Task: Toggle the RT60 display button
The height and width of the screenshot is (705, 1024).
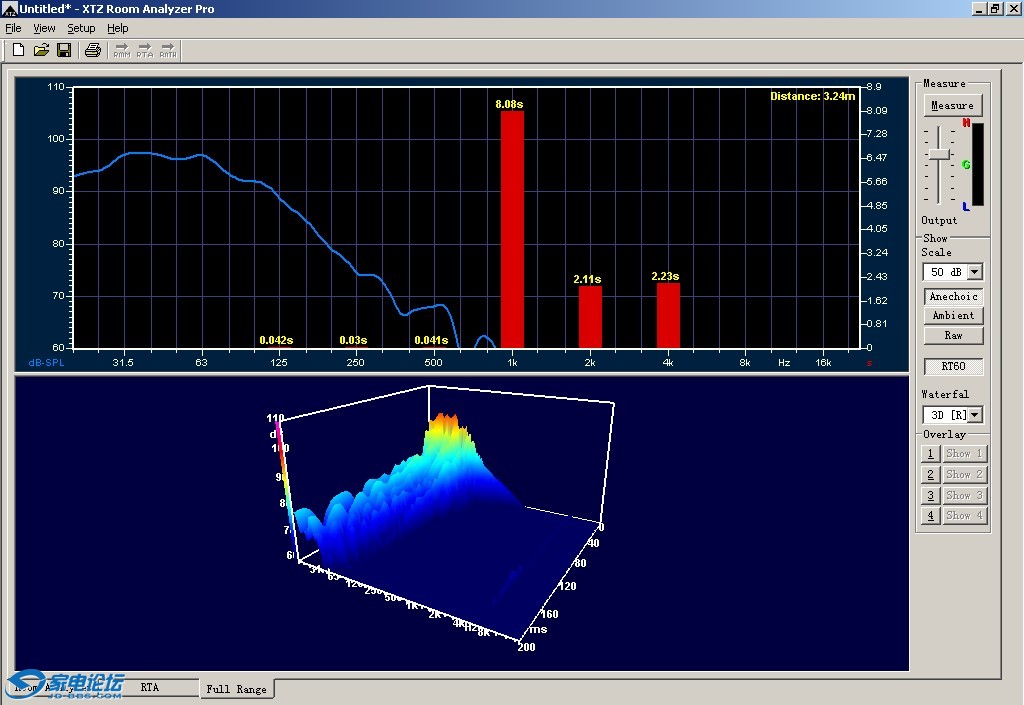Action: click(x=953, y=366)
